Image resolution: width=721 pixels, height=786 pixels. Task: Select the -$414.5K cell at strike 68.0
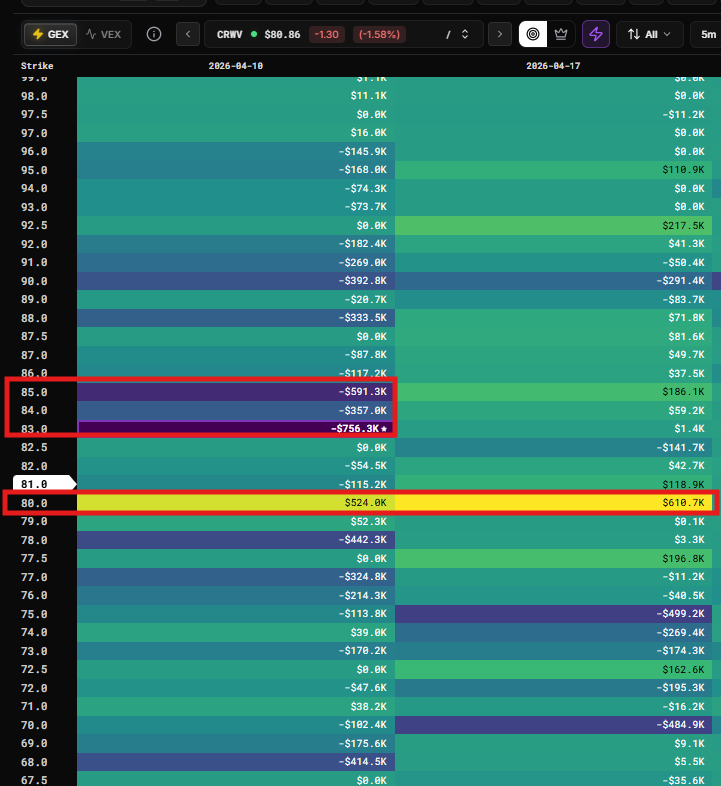[236, 762]
